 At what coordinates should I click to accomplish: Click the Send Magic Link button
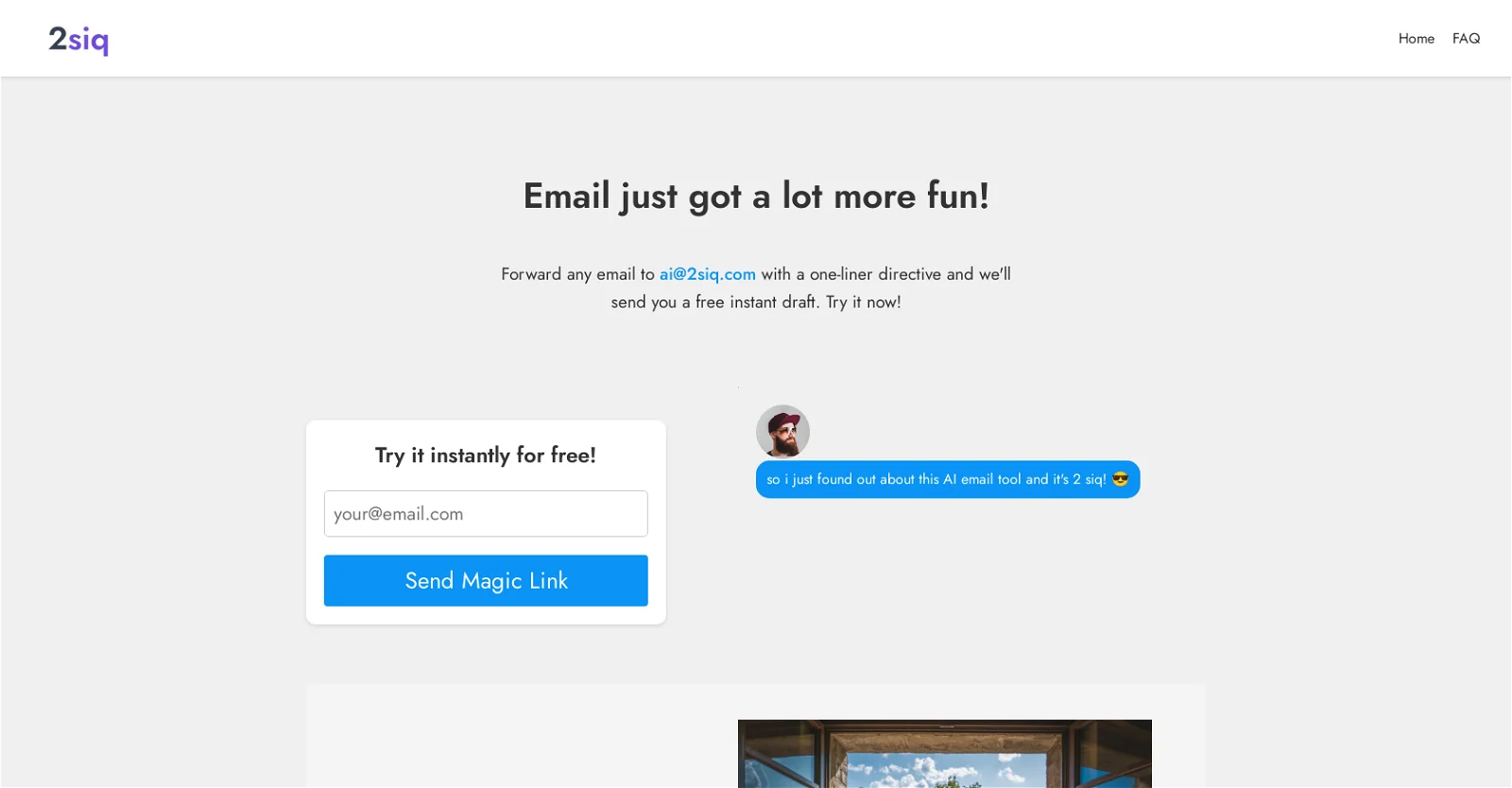486,580
